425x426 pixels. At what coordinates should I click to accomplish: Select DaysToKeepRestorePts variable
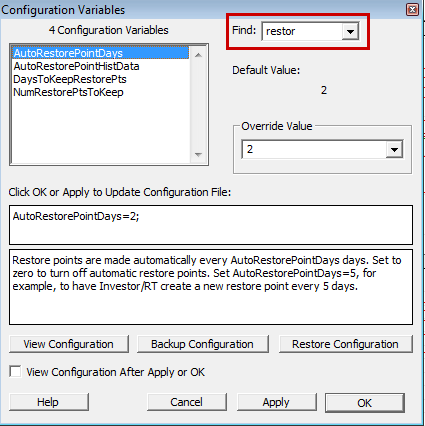coord(70,79)
